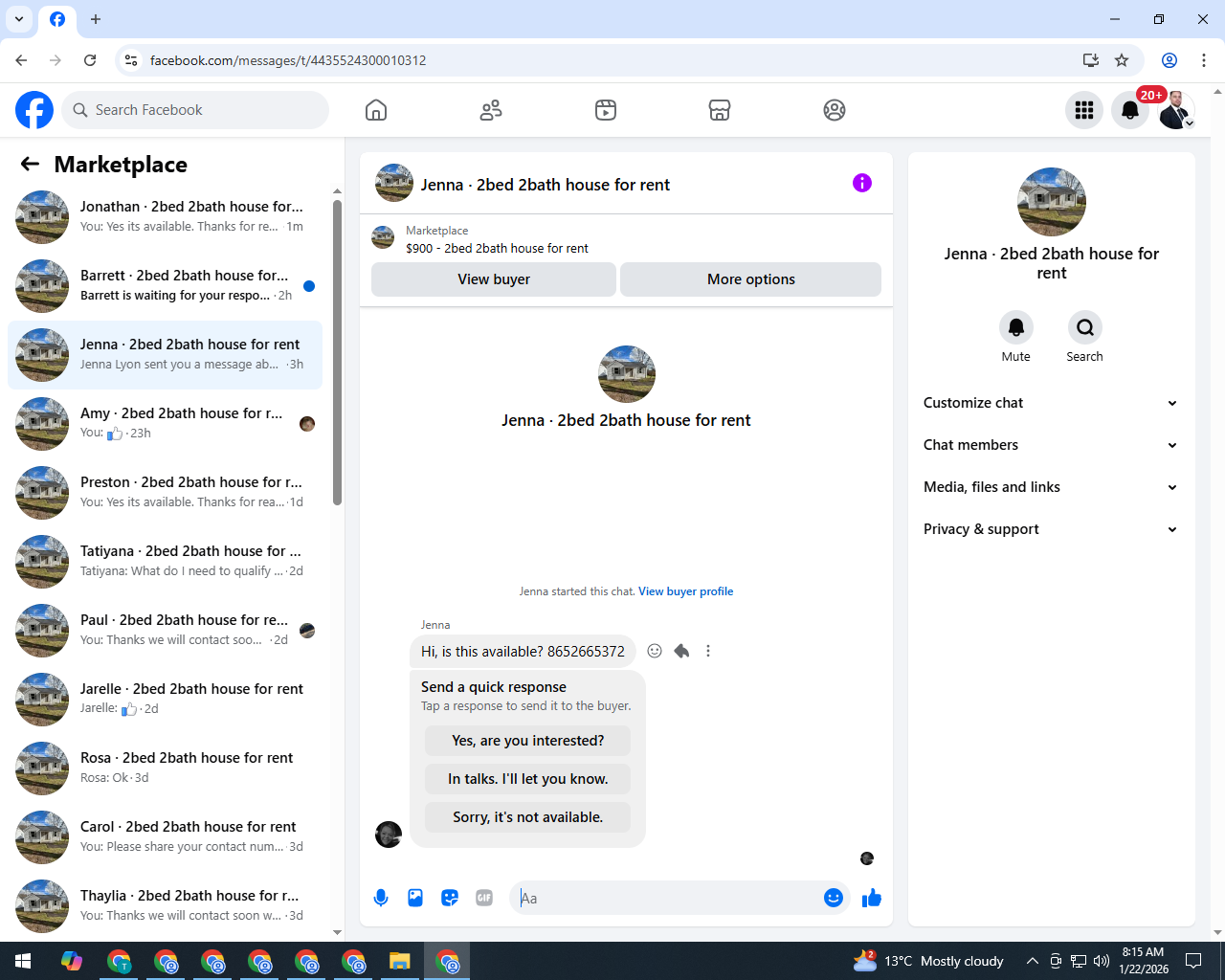Open conversation information purple icon
Viewport: 1225px width, 980px height.
click(x=862, y=183)
